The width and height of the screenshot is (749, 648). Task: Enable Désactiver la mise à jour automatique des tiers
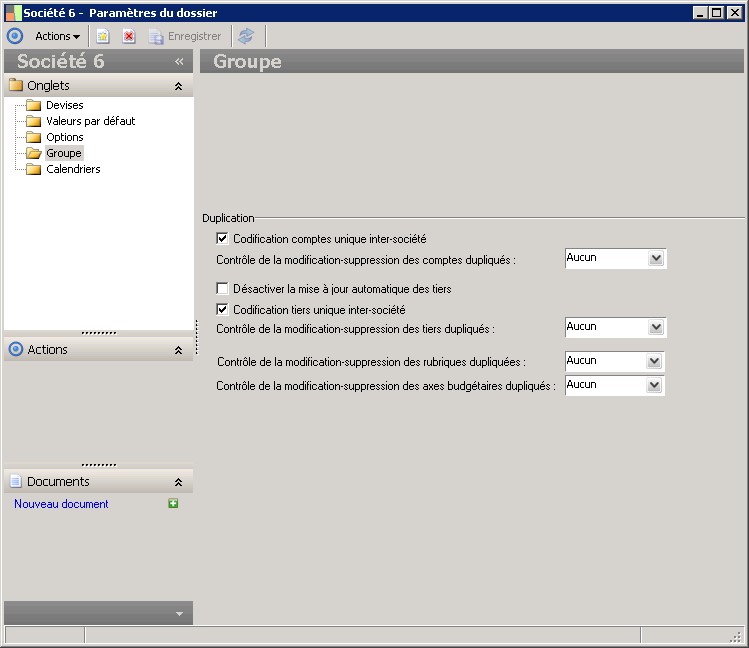pos(222,288)
